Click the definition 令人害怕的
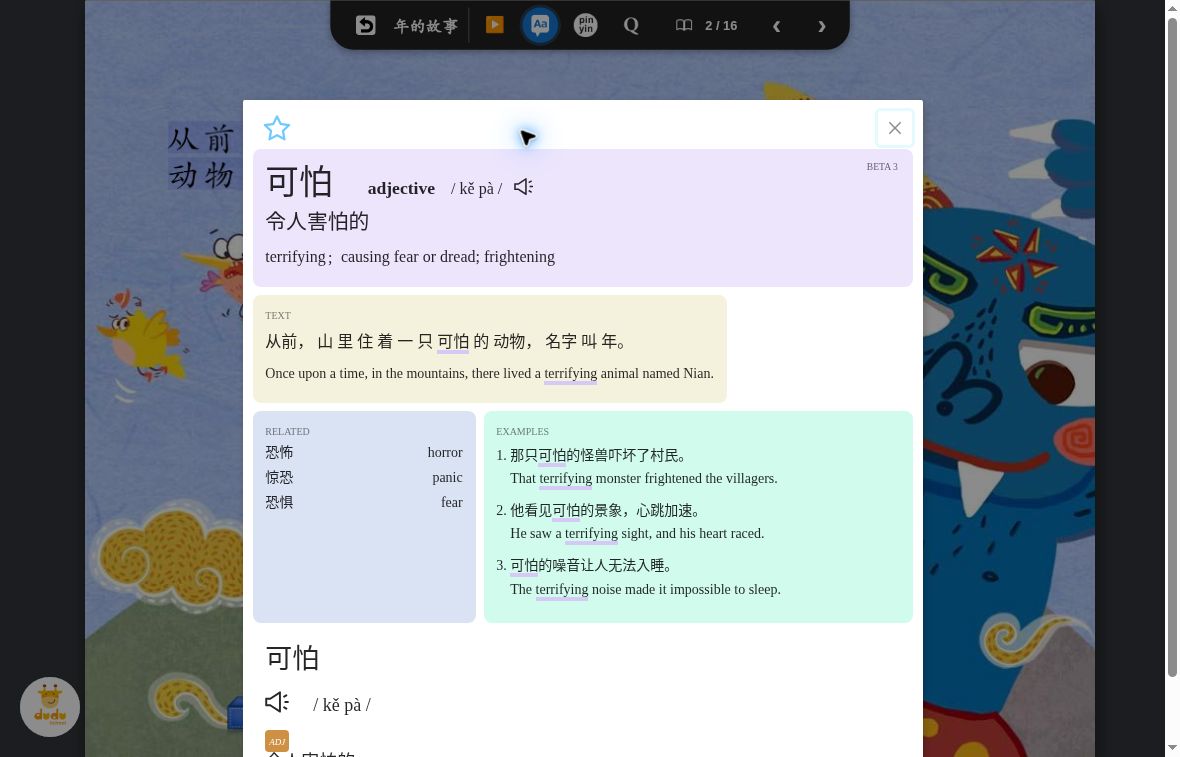The image size is (1180, 757). [x=317, y=221]
